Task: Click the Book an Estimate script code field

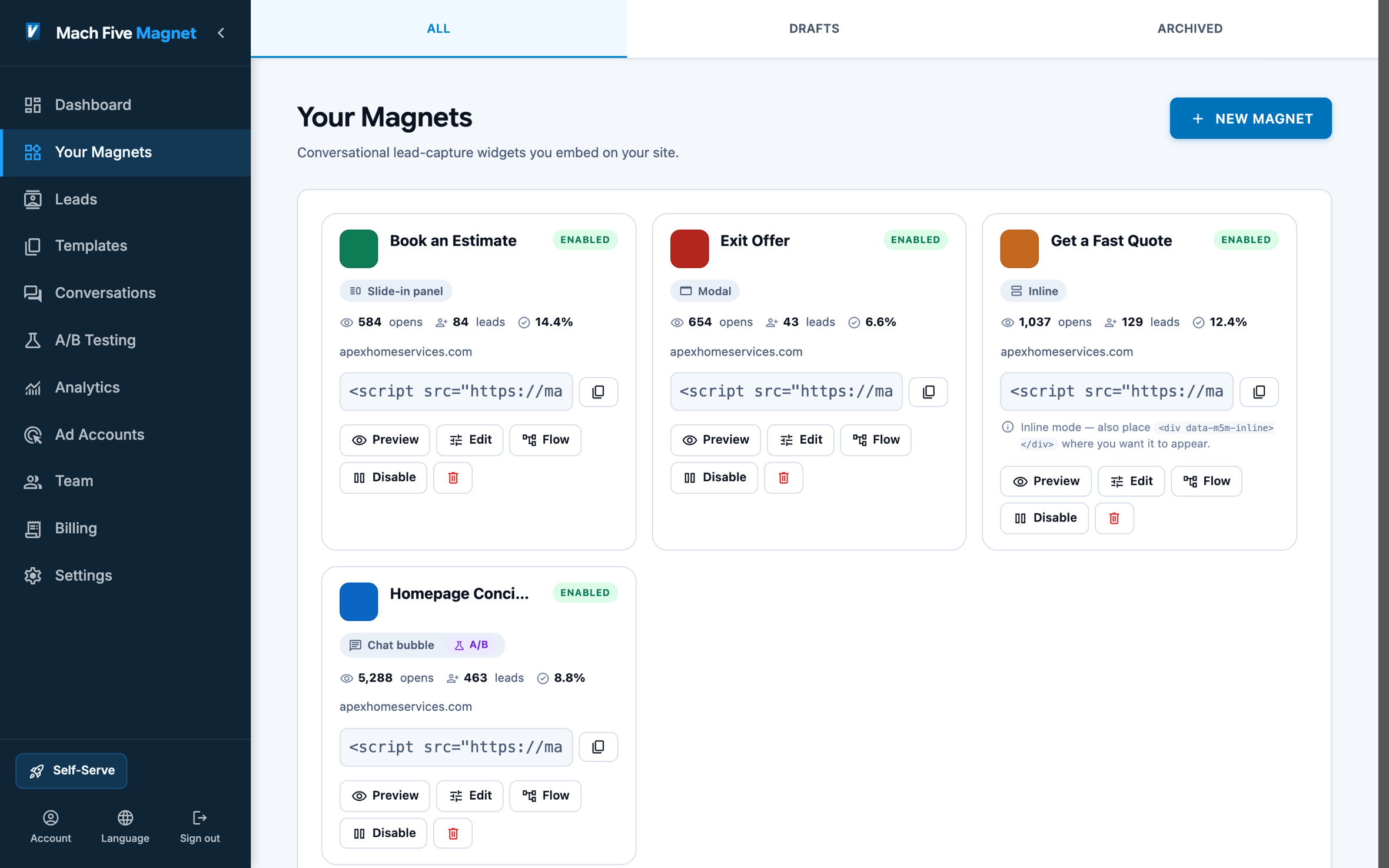Action: (456, 392)
